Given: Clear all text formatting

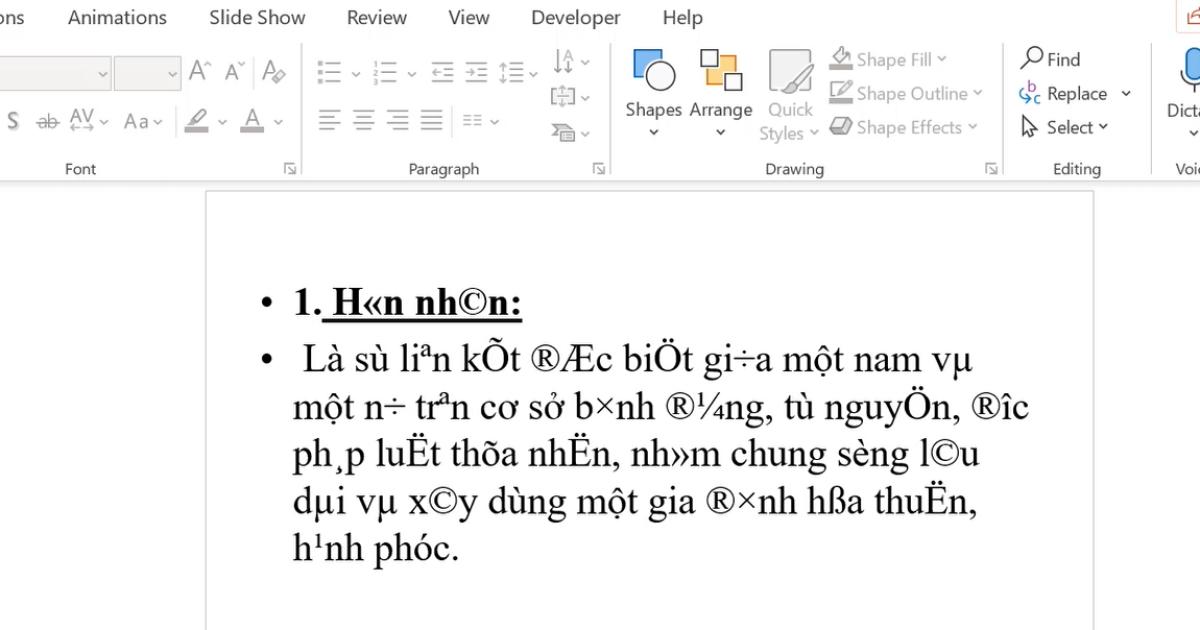Looking at the screenshot, I should [x=273, y=72].
